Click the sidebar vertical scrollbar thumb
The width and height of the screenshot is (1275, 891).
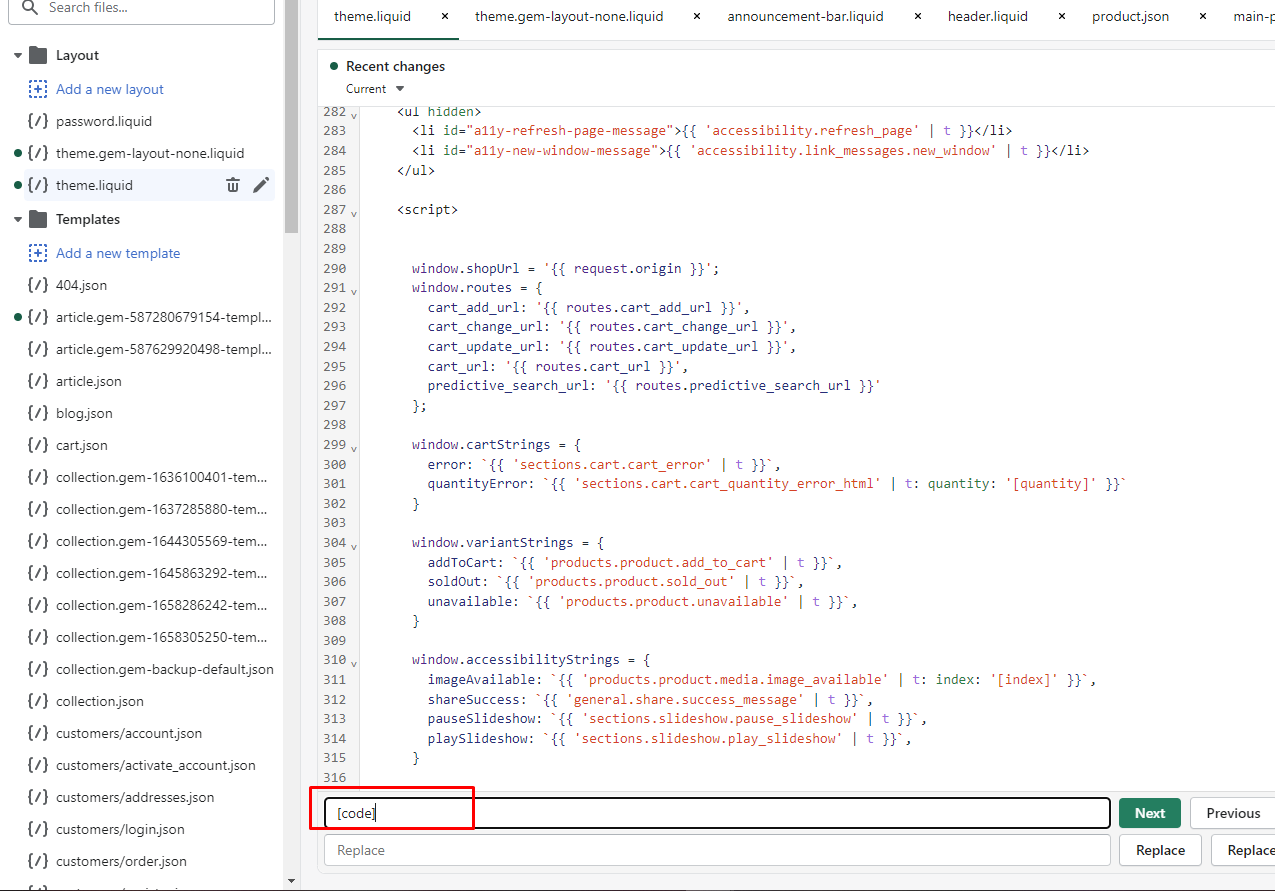tap(291, 115)
